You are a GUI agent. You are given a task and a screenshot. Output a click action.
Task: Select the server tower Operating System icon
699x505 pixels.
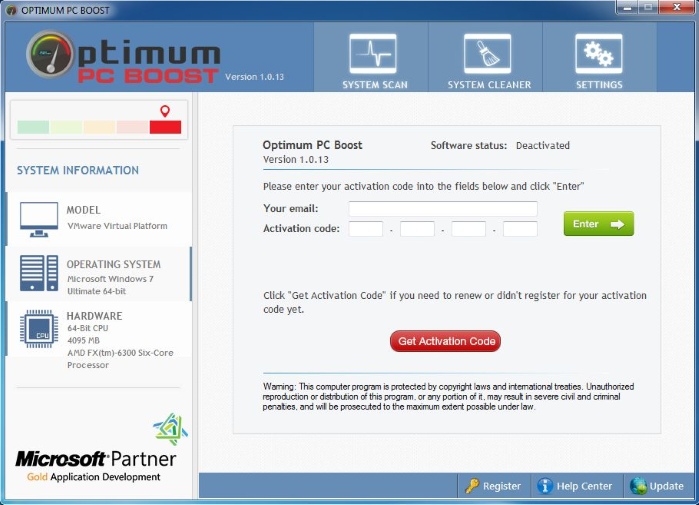coord(39,273)
